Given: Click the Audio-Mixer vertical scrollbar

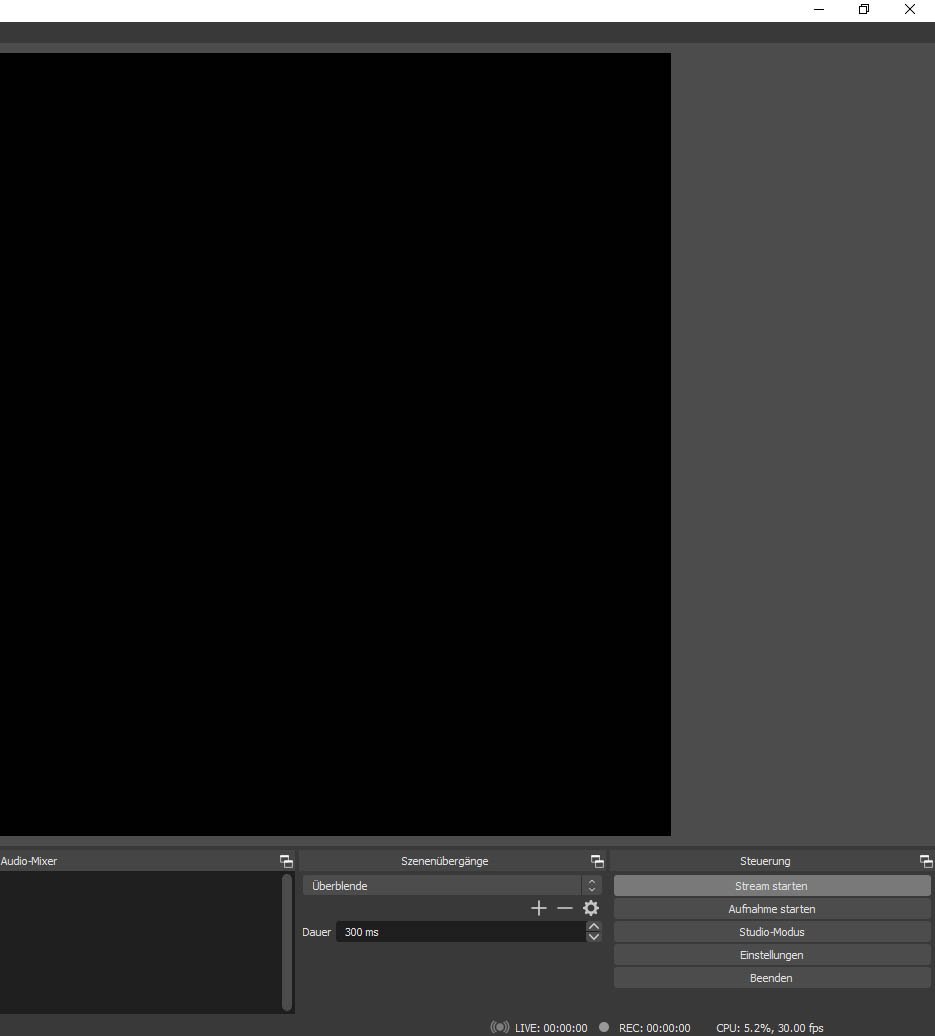Looking at the screenshot, I should point(287,942).
